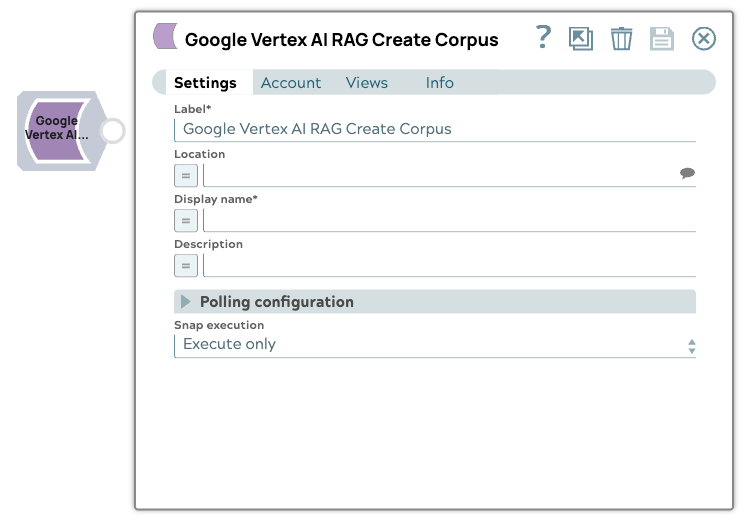Switch to the Views tab

pyautogui.click(x=367, y=83)
